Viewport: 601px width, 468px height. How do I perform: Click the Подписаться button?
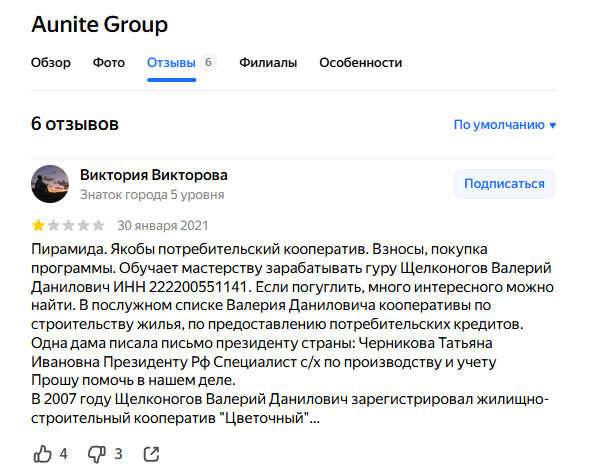[504, 184]
